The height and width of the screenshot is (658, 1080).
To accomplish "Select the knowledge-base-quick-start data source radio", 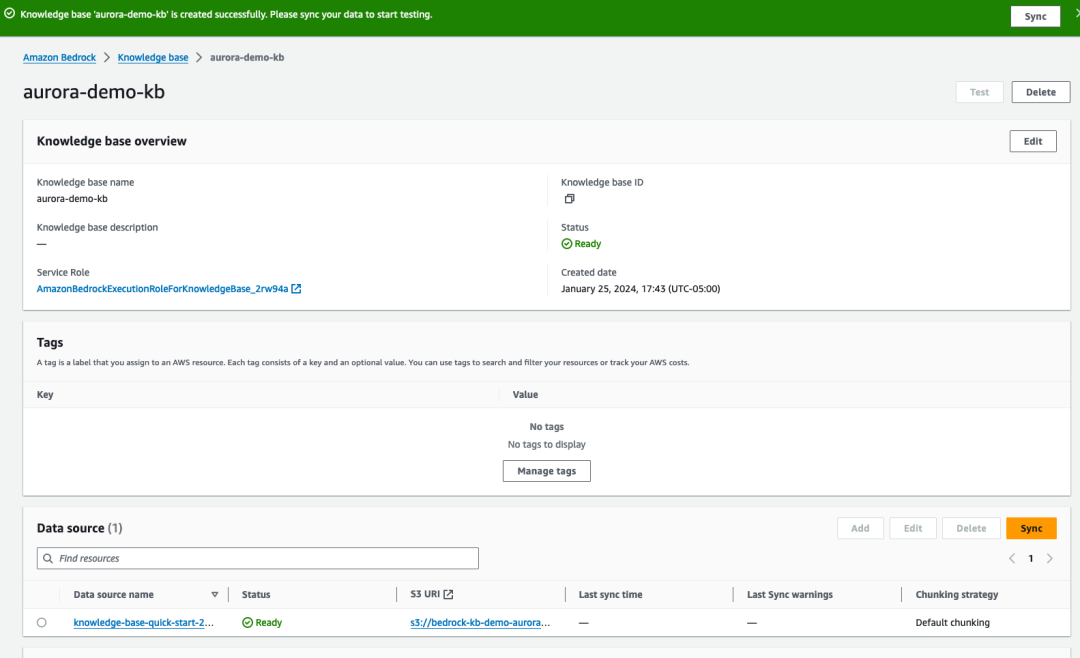I will [x=42, y=622].
